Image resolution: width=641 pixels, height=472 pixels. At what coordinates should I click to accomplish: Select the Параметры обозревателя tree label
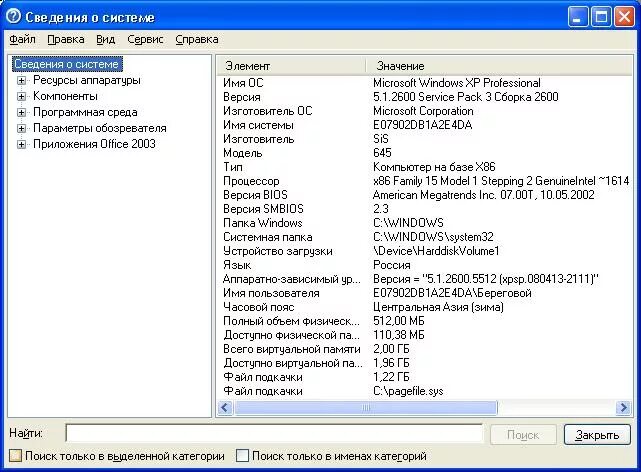(x=100, y=128)
